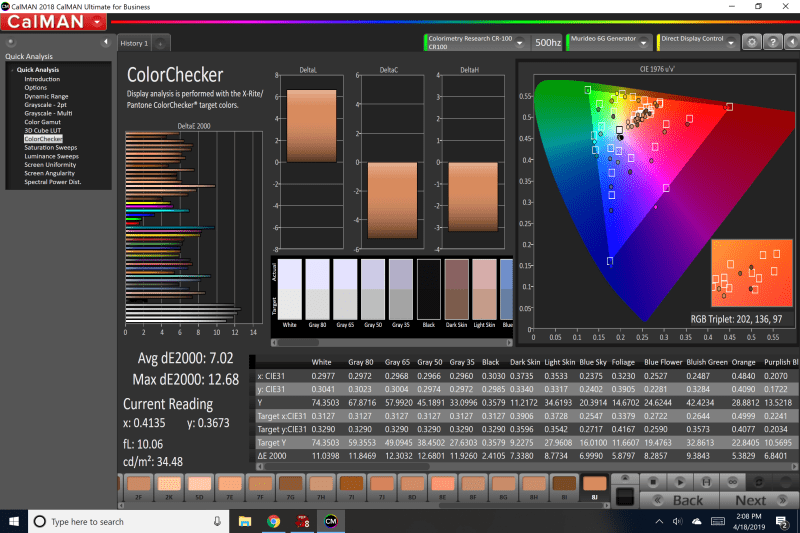
Task: Open the Introduction page in the workflow
Action: tap(42, 79)
